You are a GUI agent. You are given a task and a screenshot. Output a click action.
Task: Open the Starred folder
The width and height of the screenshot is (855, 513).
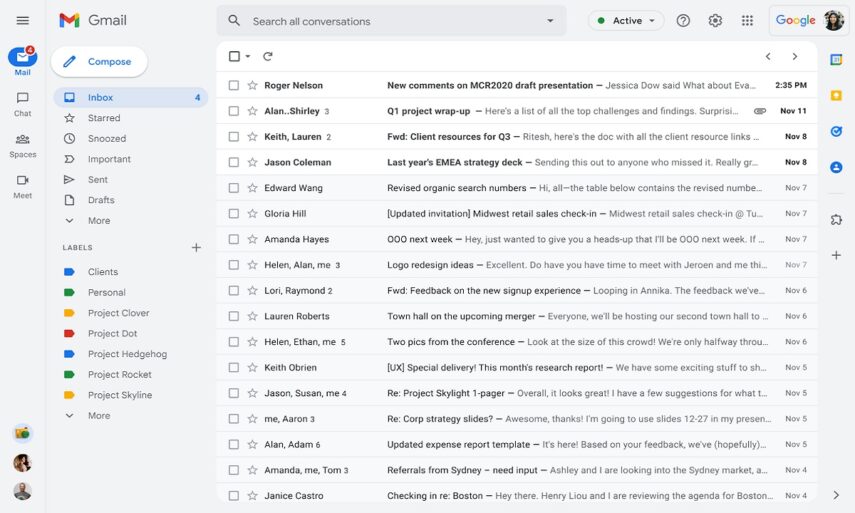(x=104, y=118)
